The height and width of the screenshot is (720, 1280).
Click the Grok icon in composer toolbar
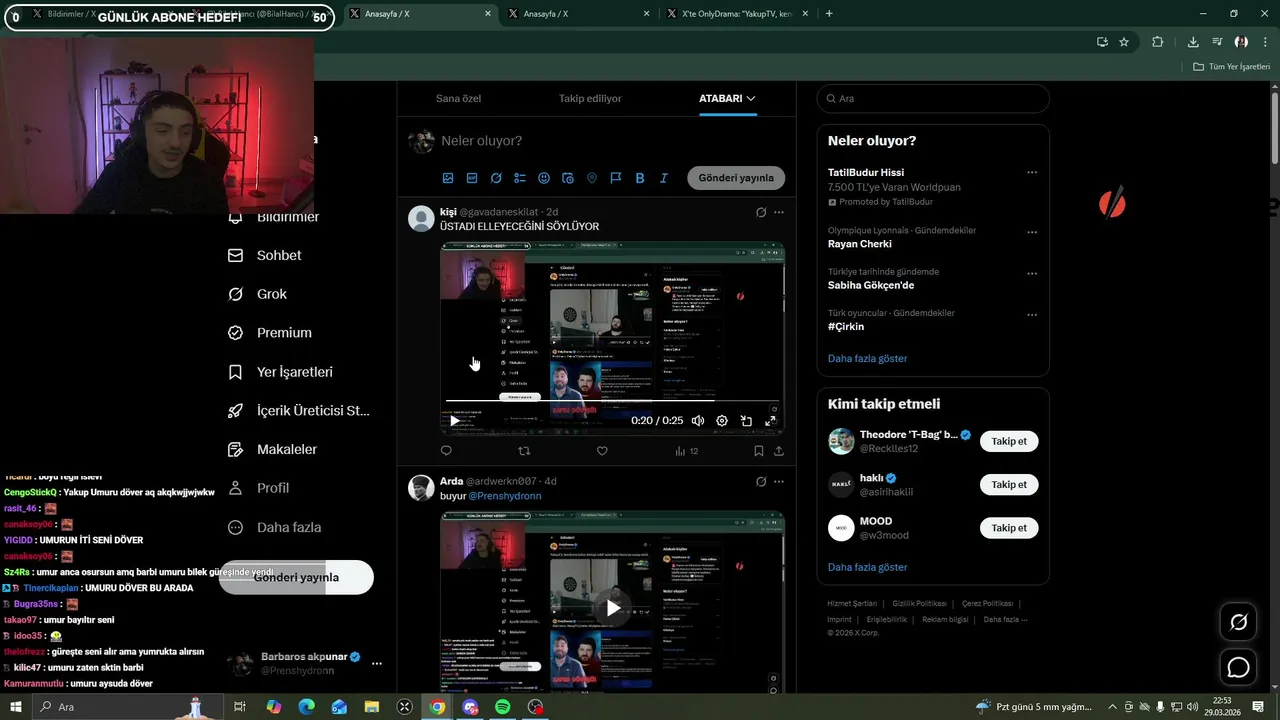tap(496, 178)
